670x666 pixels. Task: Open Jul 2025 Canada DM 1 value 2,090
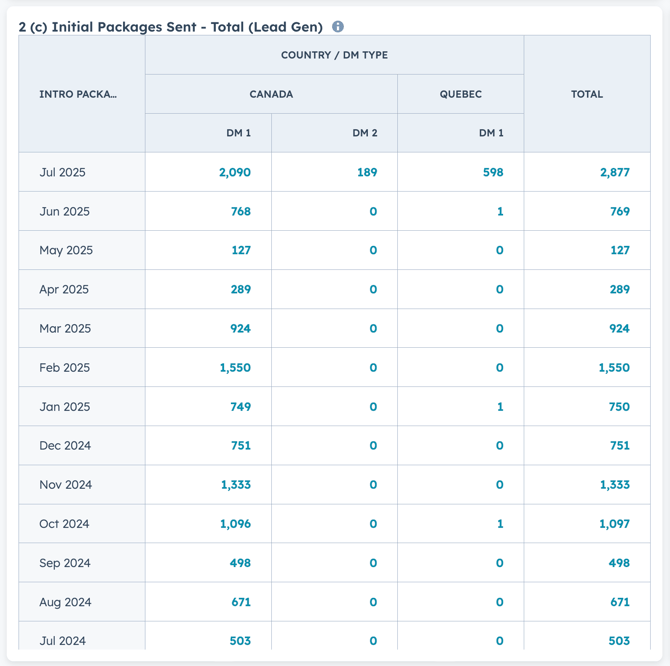[x=235, y=172]
